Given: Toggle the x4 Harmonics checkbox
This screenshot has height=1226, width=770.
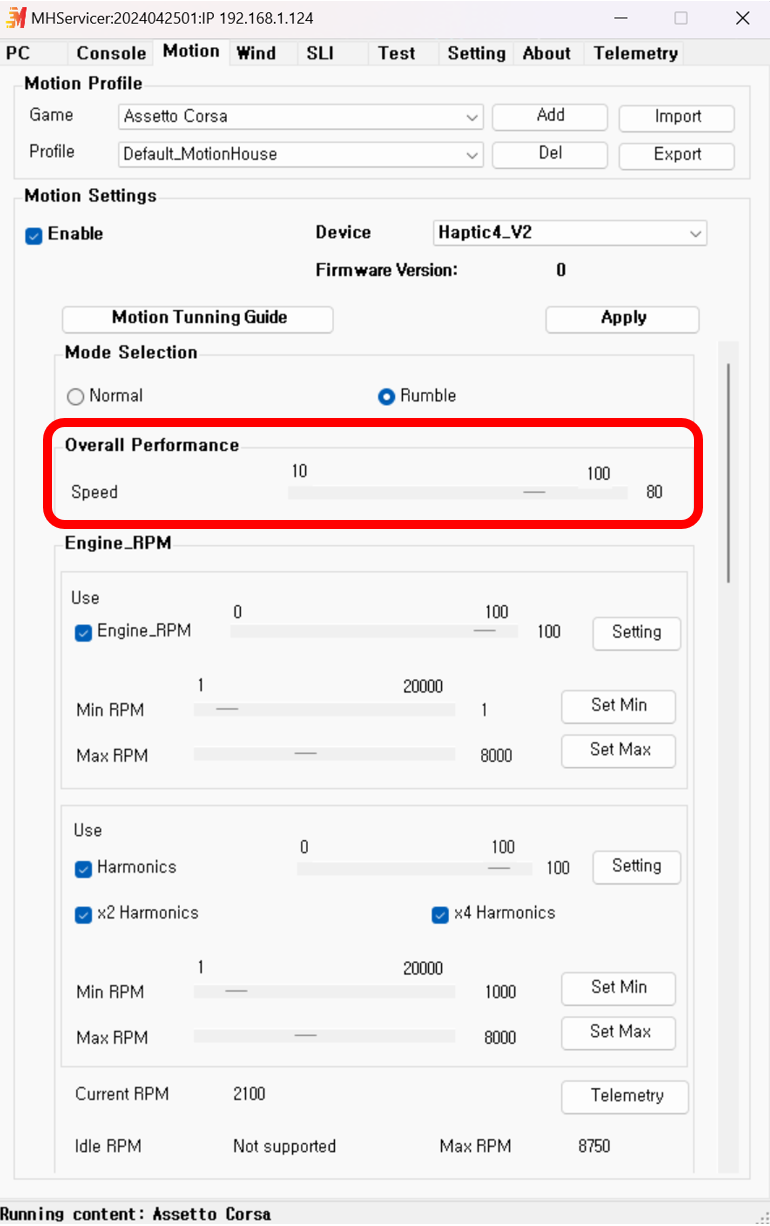Looking at the screenshot, I should click(x=440, y=914).
